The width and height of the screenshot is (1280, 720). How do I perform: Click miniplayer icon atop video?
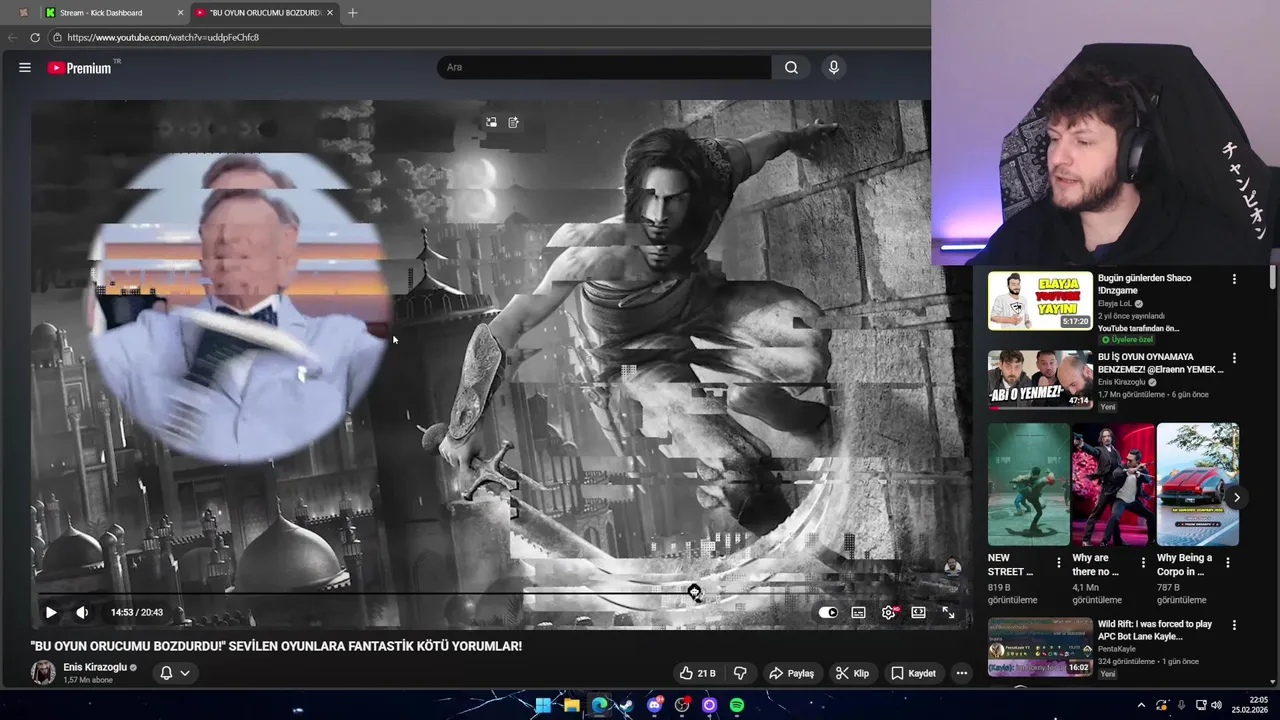pyautogui.click(x=491, y=122)
